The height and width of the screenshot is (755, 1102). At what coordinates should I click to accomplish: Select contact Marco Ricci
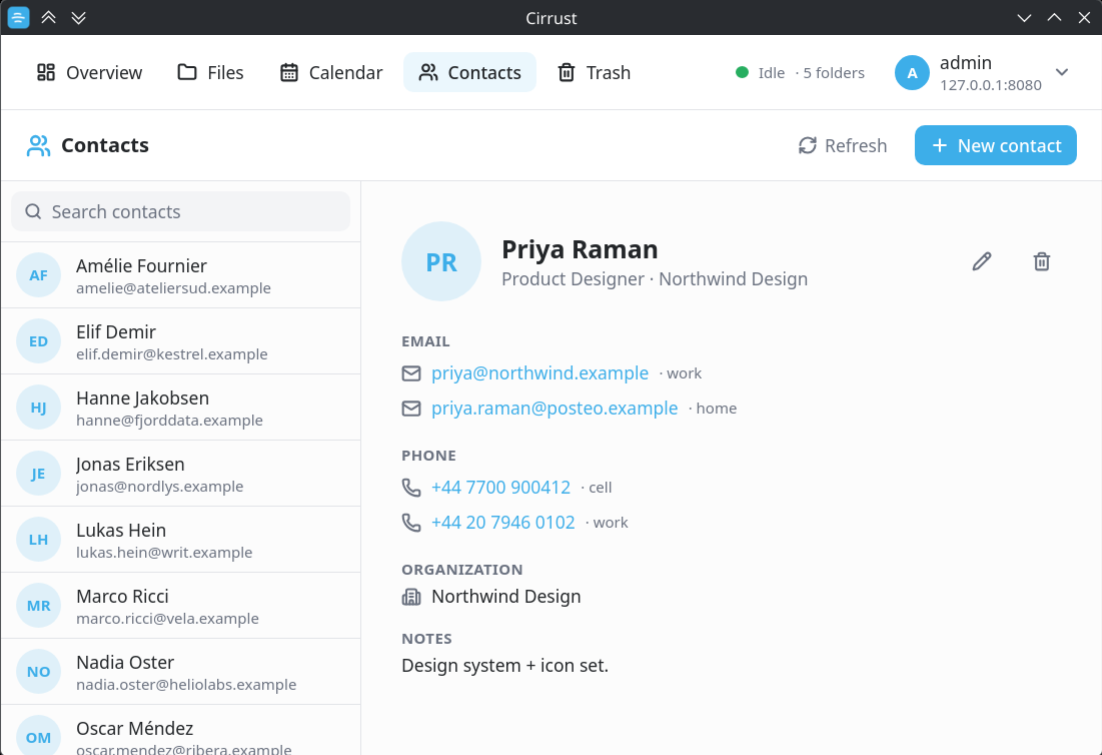point(181,606)
